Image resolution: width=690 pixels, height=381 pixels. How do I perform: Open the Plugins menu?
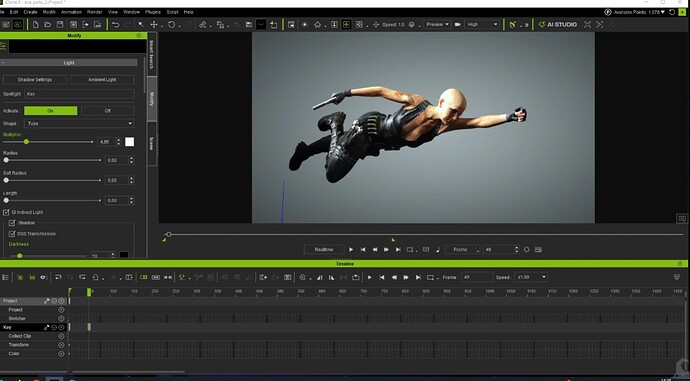coord(153,12)
